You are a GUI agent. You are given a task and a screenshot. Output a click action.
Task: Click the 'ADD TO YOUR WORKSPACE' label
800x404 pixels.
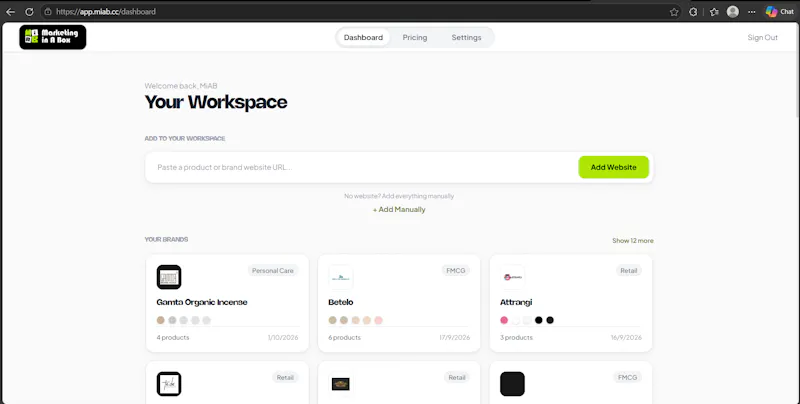(185, 138)
